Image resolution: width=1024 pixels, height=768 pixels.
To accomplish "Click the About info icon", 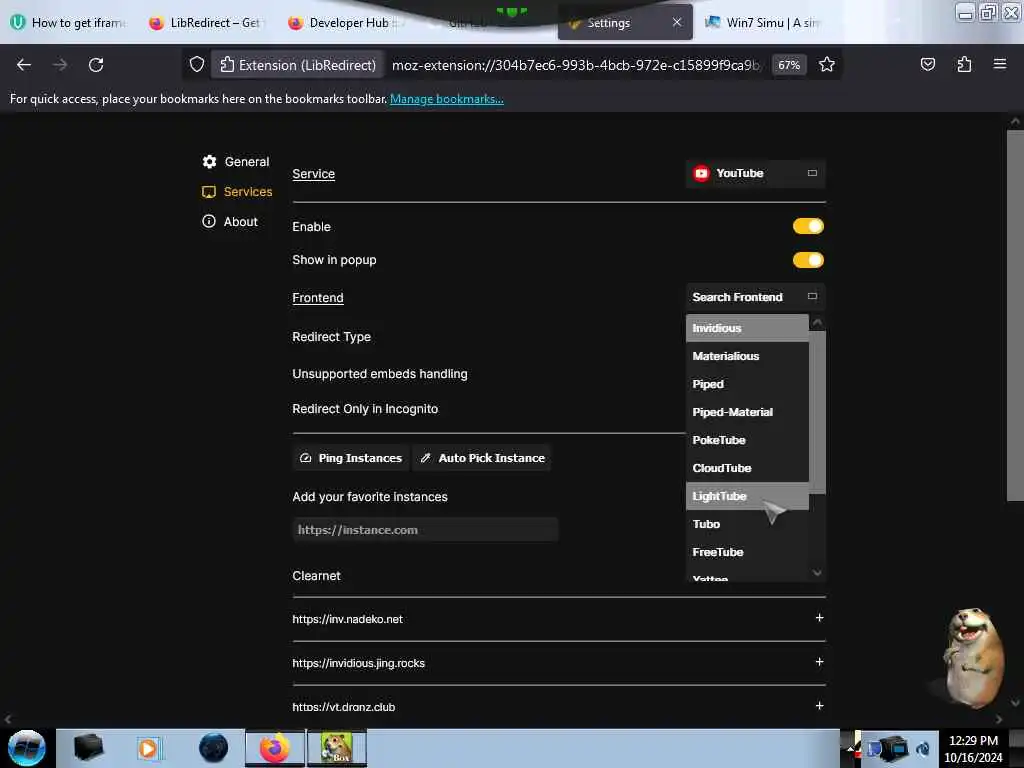I will (x=209, y=221).
